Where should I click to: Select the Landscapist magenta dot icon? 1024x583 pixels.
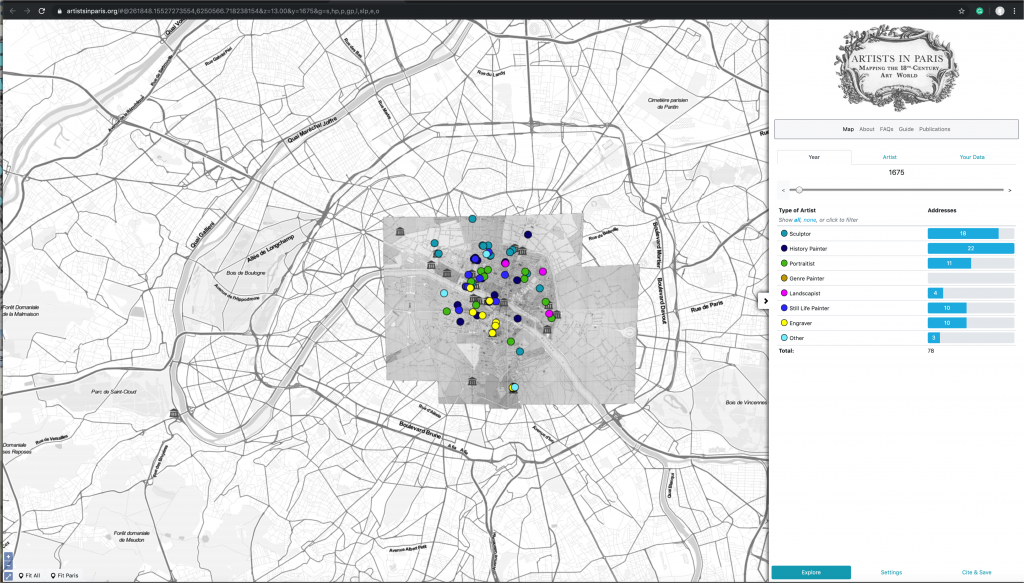pyautogui.click(x=784, y=293)
